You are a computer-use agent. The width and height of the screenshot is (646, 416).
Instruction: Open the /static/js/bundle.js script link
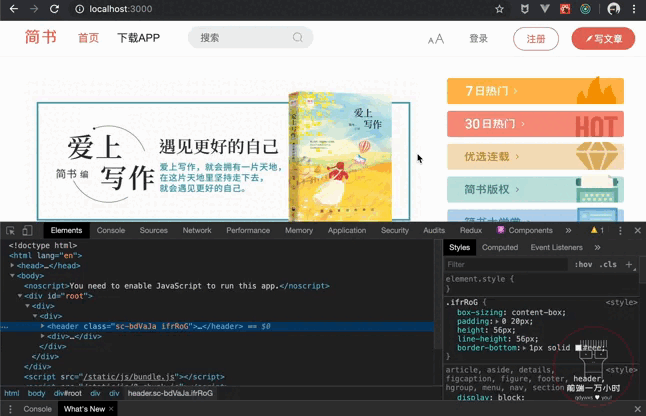(131, 377)
